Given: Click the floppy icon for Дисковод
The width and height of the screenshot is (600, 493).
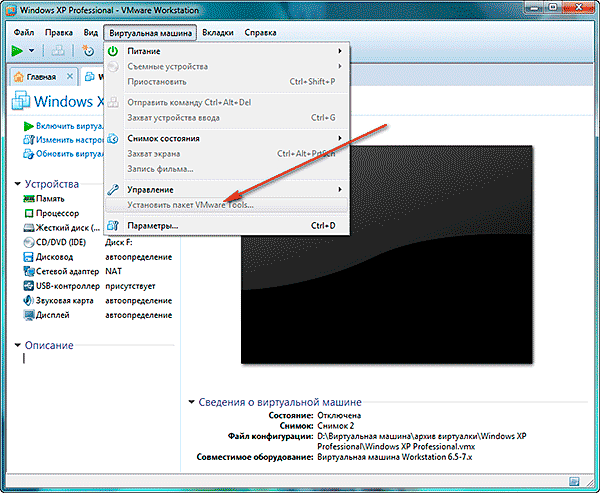Looking at the screenshot, I should [29, 257].
